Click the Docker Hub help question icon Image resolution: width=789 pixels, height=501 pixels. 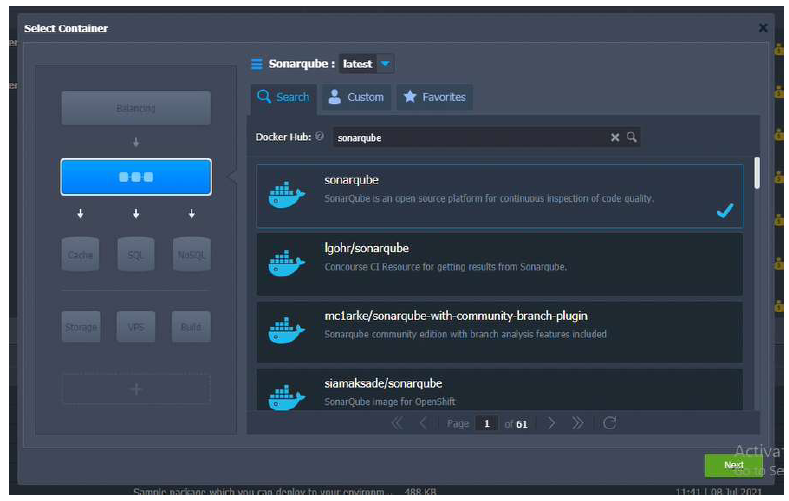click(x=320, y=136)
